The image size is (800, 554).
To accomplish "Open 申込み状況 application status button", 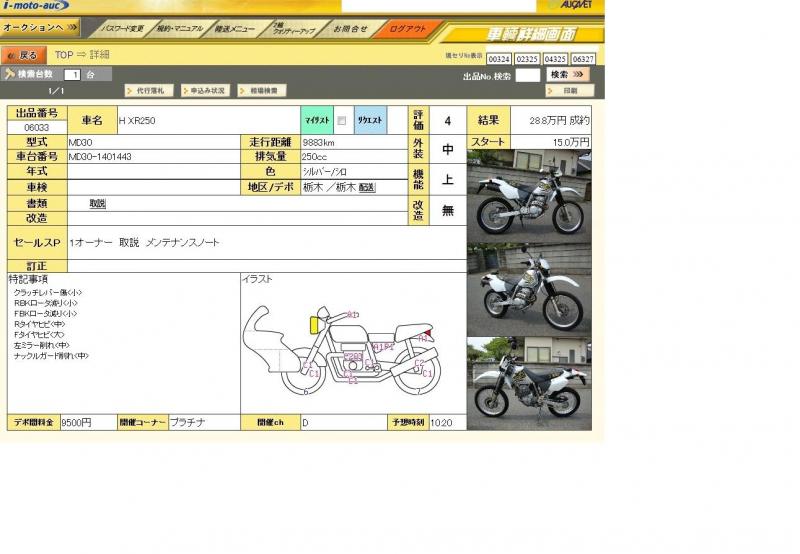I will pyautogui.click(x=206, y=91).
